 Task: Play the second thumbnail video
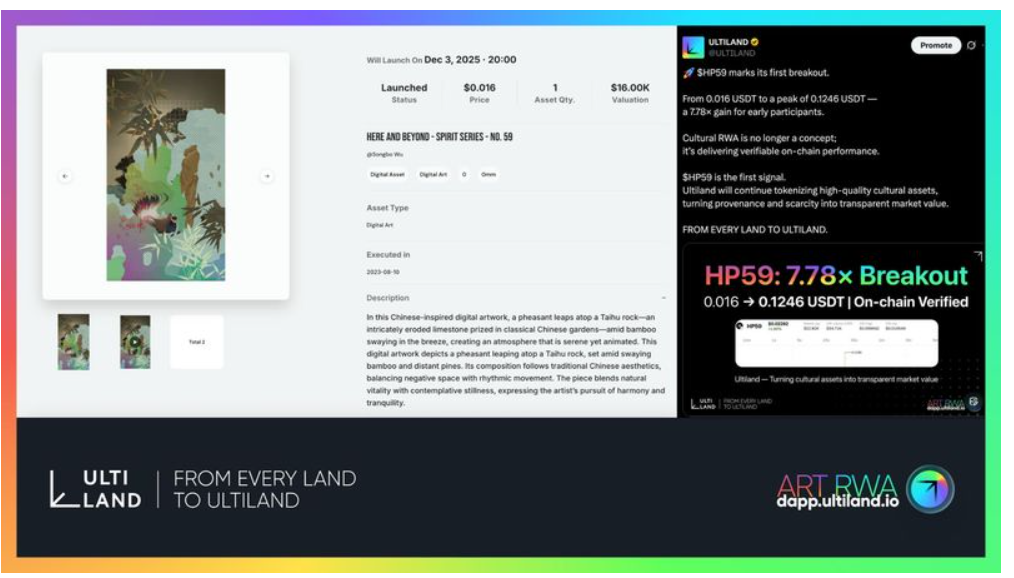point(135,342)
